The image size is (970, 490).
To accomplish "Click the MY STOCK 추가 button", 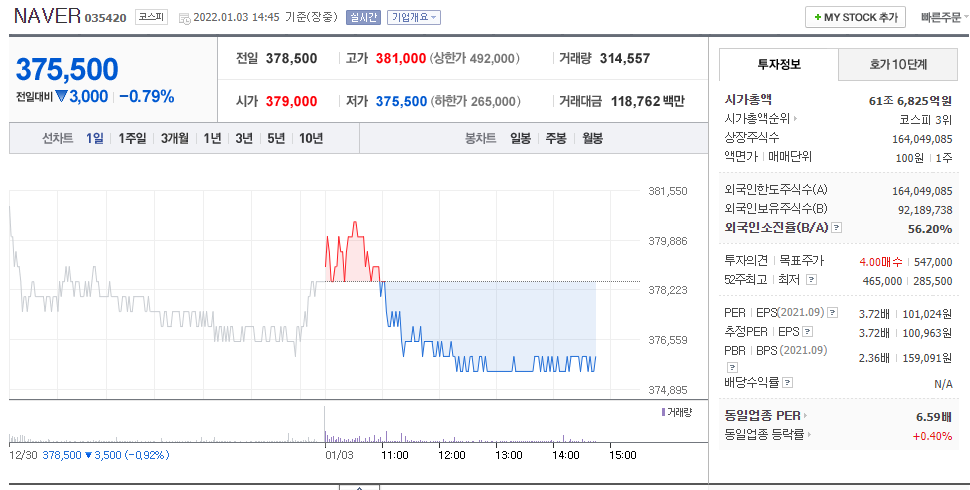I will coord(856,17).
